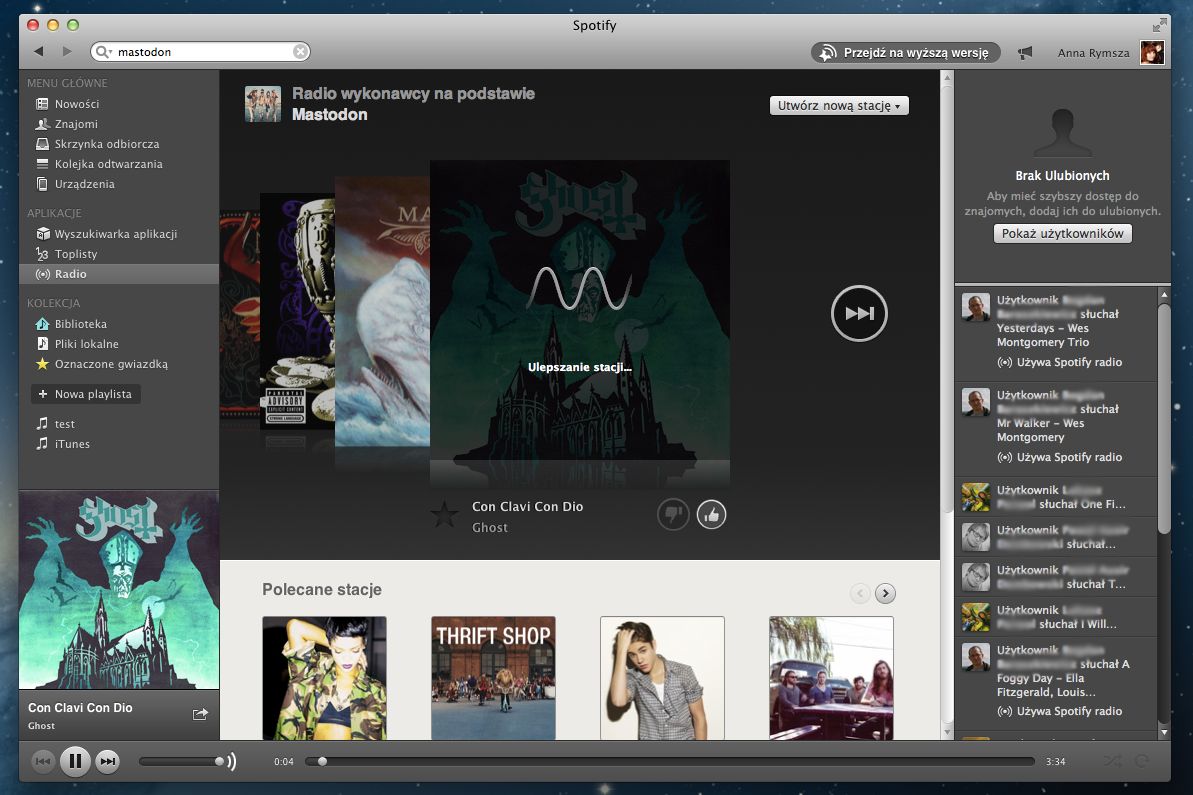Open the plaid-shirt boy station thumbnail
1193x795 pixels.
662,678
